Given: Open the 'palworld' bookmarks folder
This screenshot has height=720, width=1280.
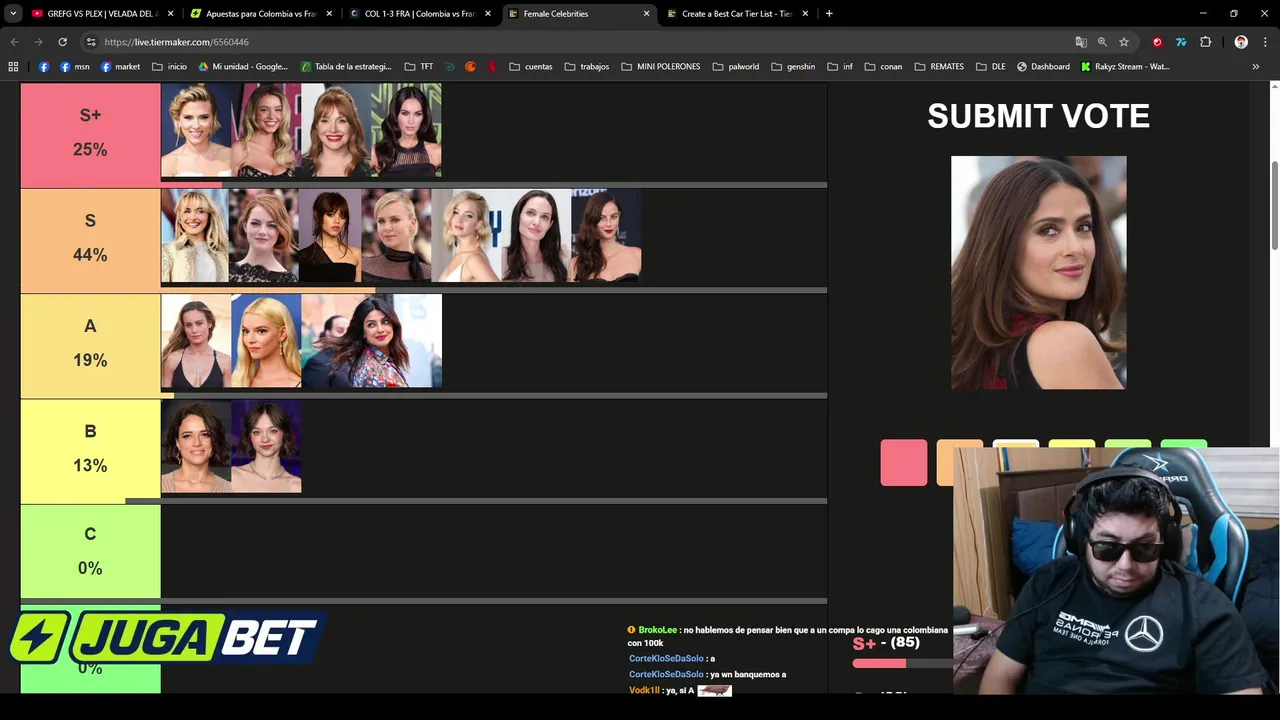Looking at the screenshot, I should pyautogui.click(x=736, y=67).
